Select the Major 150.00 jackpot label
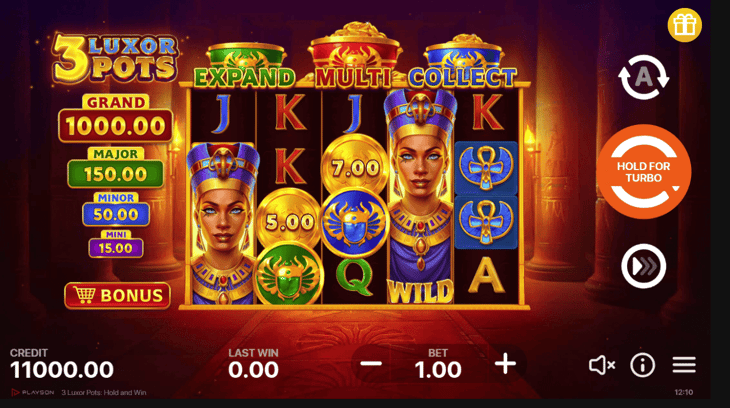This screenshot has height=408, width=730. (115, 168)
